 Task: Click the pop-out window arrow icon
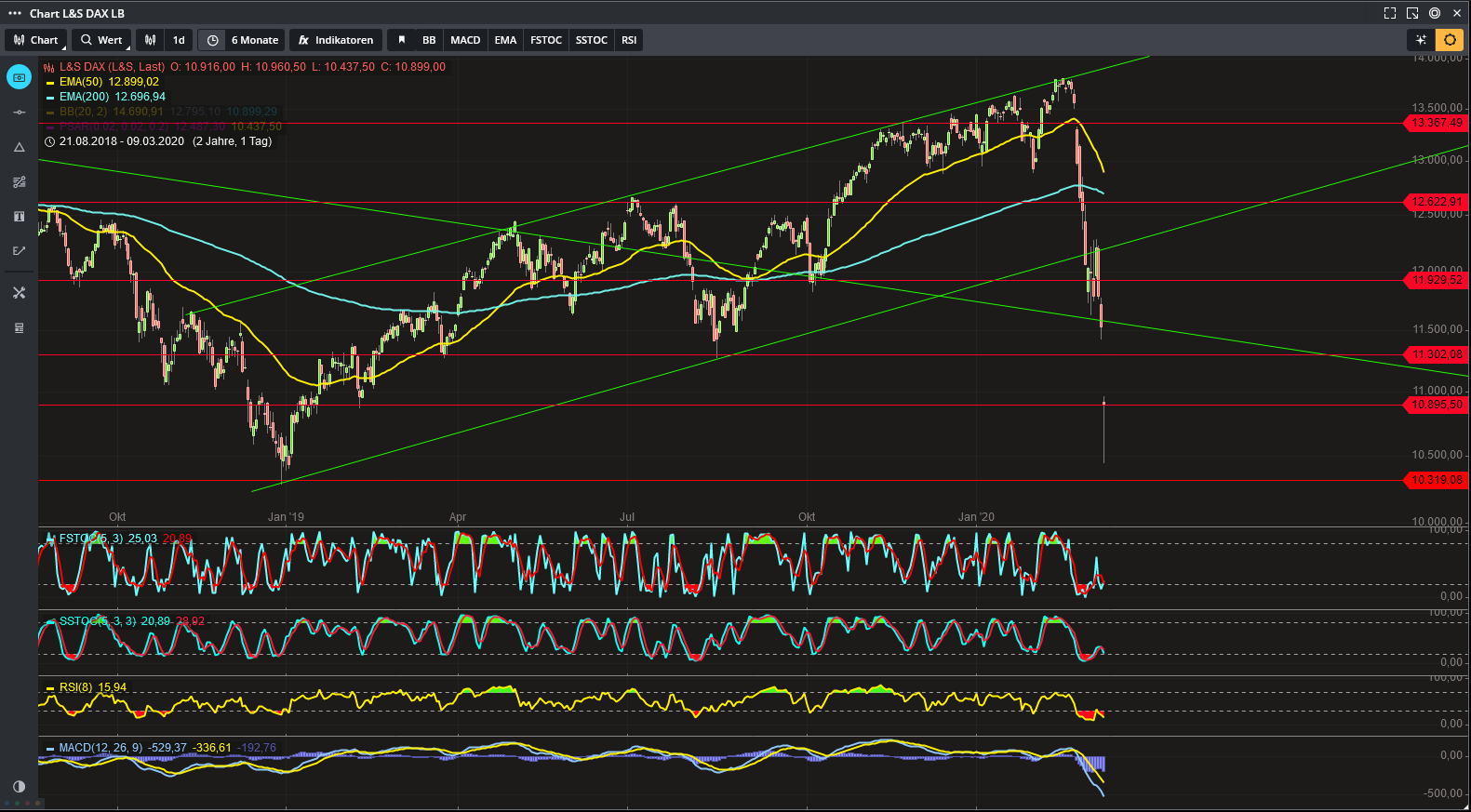1412,13
